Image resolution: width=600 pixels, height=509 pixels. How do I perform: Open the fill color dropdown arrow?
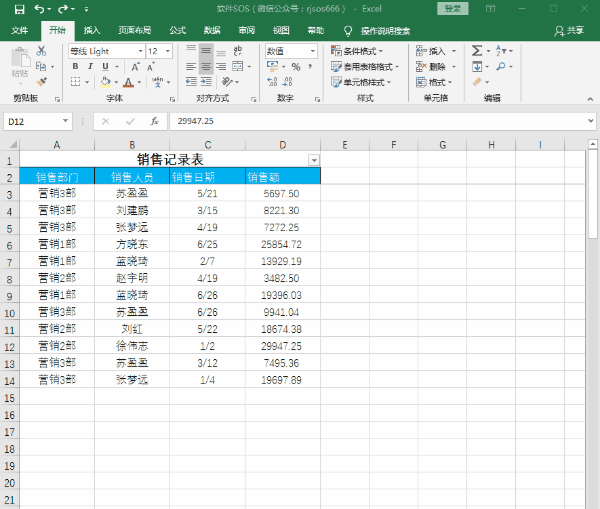point(116,82)
